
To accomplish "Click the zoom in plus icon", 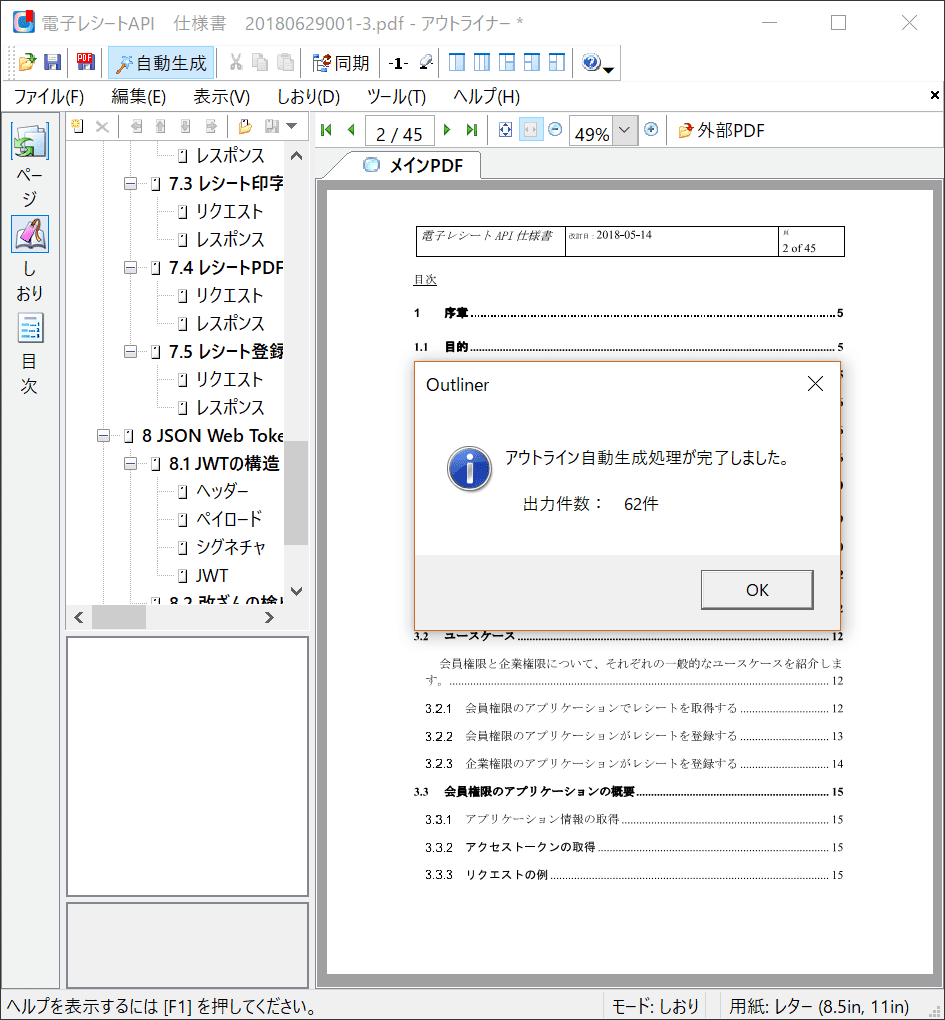I will pyautogui.click(x=651, y=130).
